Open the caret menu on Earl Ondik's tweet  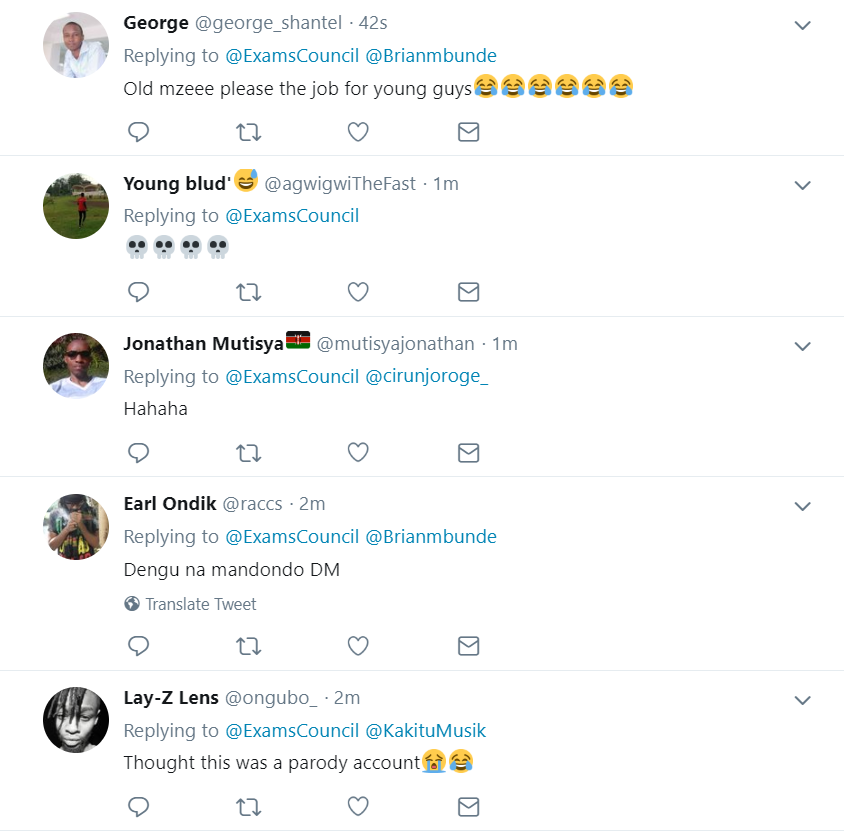[802, 506]
